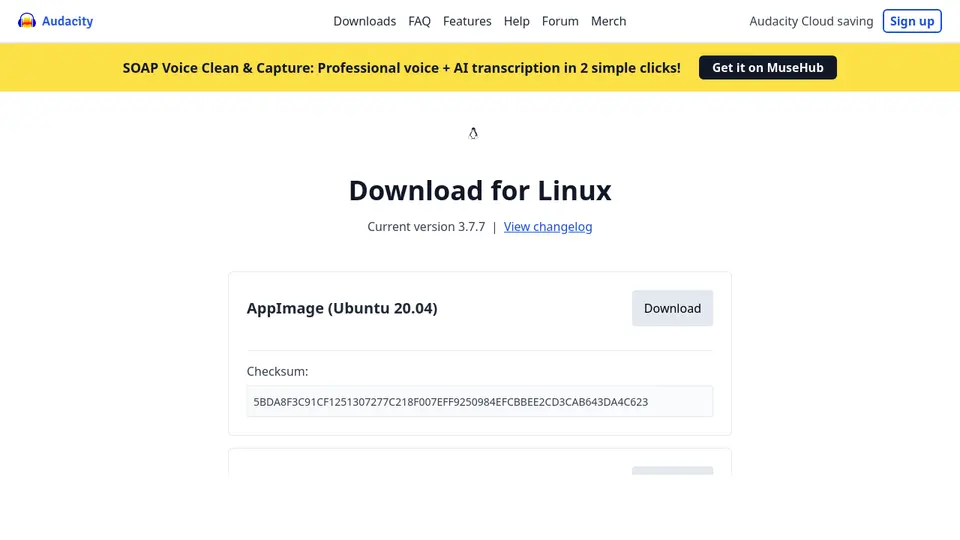Click the Linux penguin icon

tap(473, 133)
